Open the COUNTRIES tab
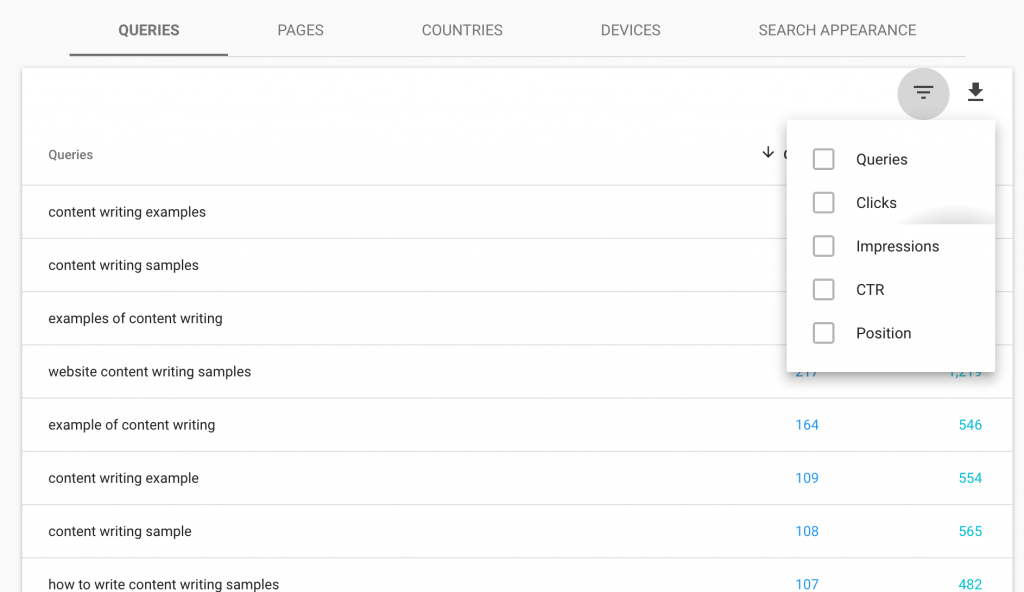Screen dimensions: 1024x592 click(462, 30)
